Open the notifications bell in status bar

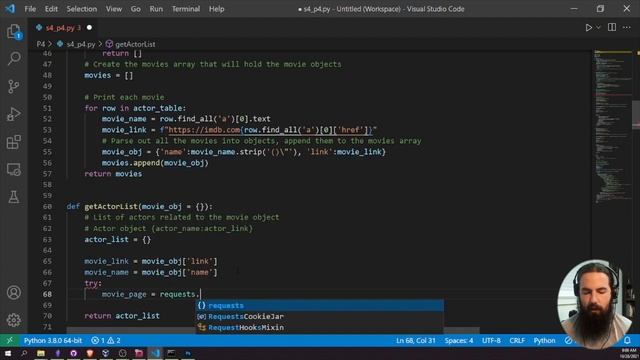[627, 340]
